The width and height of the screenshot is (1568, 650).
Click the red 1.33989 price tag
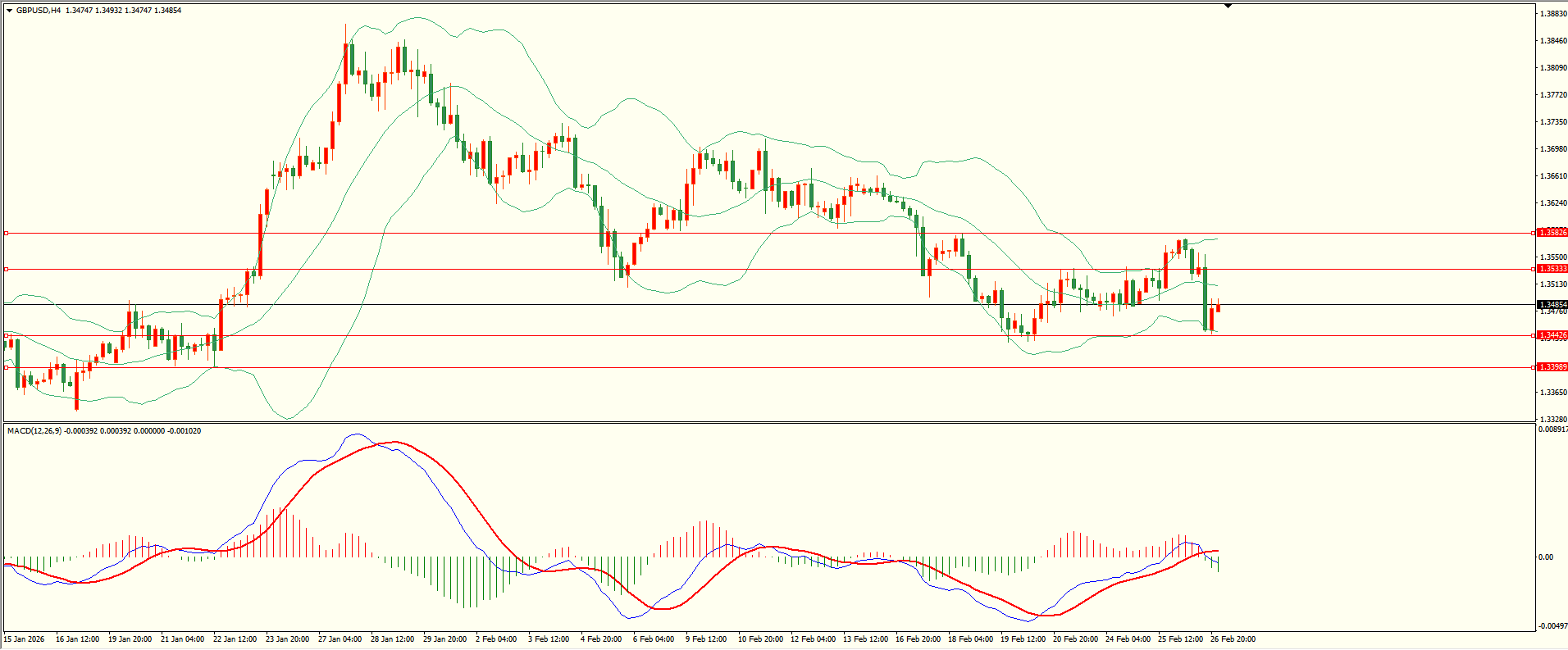(1552, 367)
